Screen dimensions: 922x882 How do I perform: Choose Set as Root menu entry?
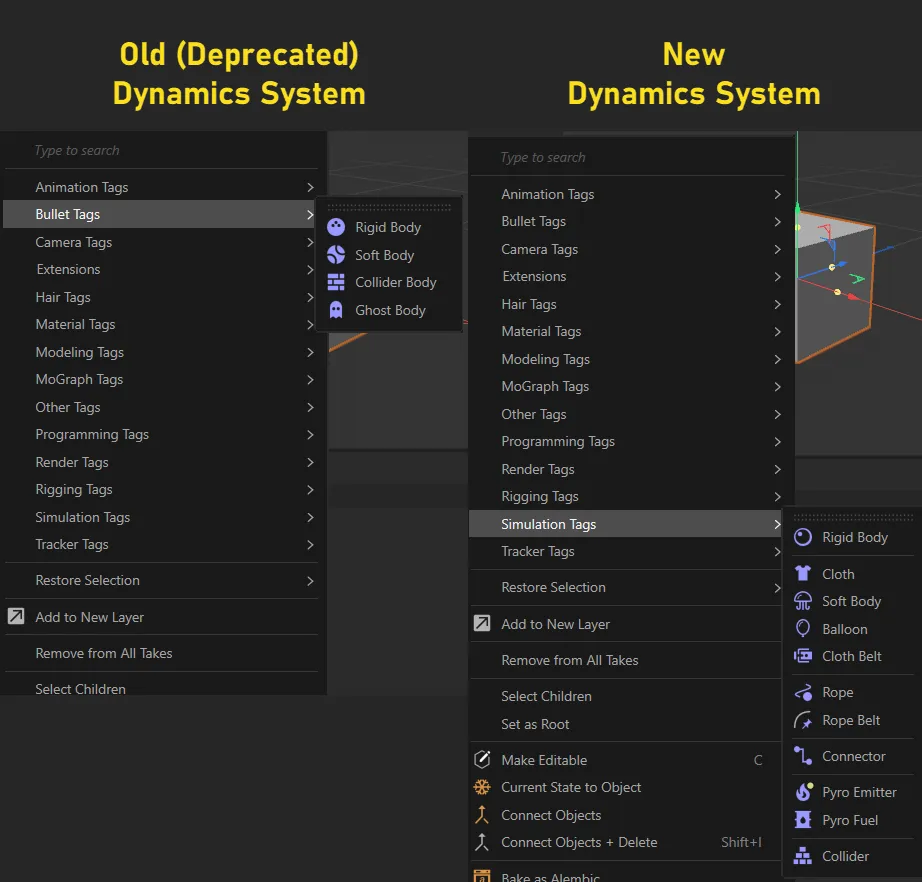[x=535, y=724]
